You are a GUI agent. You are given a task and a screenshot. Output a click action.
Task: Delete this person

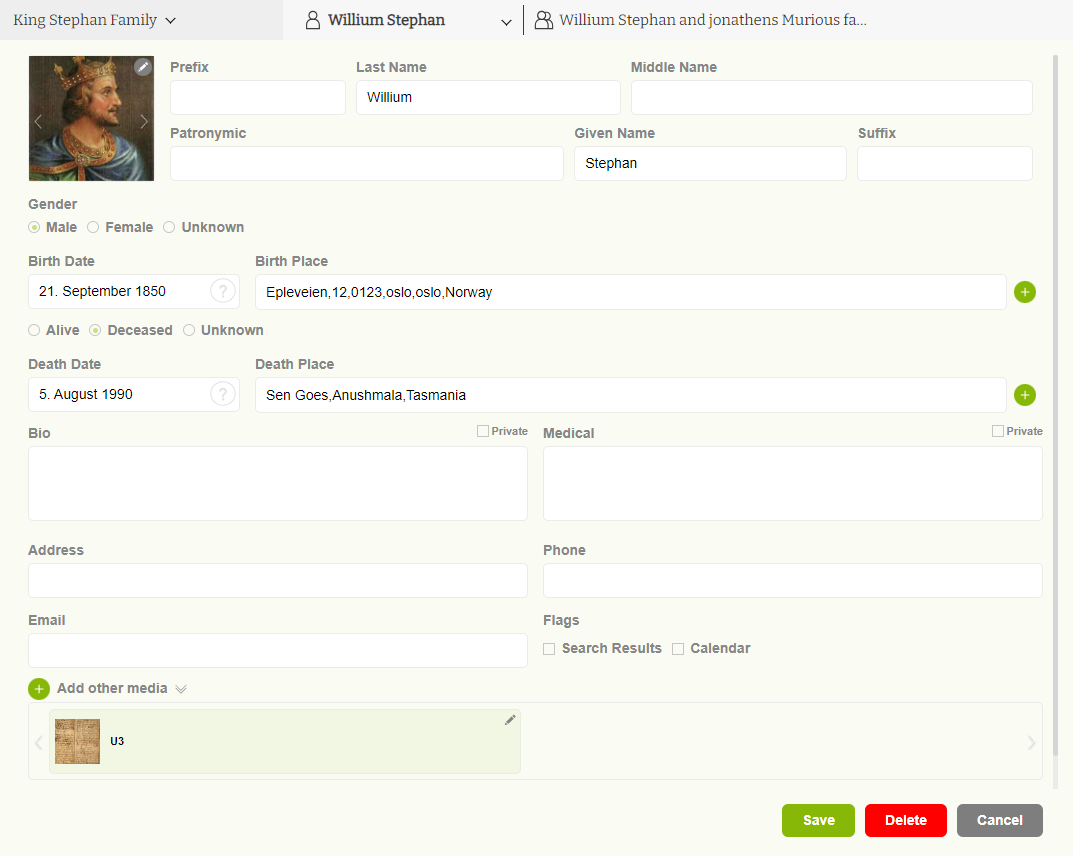pyautogui.click(x=905, y=820)
